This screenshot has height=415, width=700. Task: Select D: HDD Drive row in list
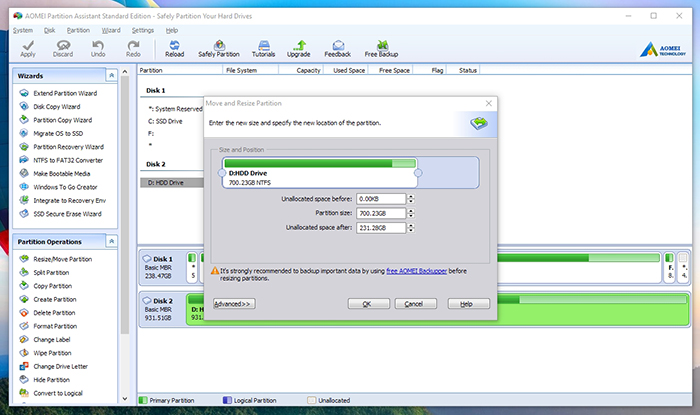pos(172,183)
